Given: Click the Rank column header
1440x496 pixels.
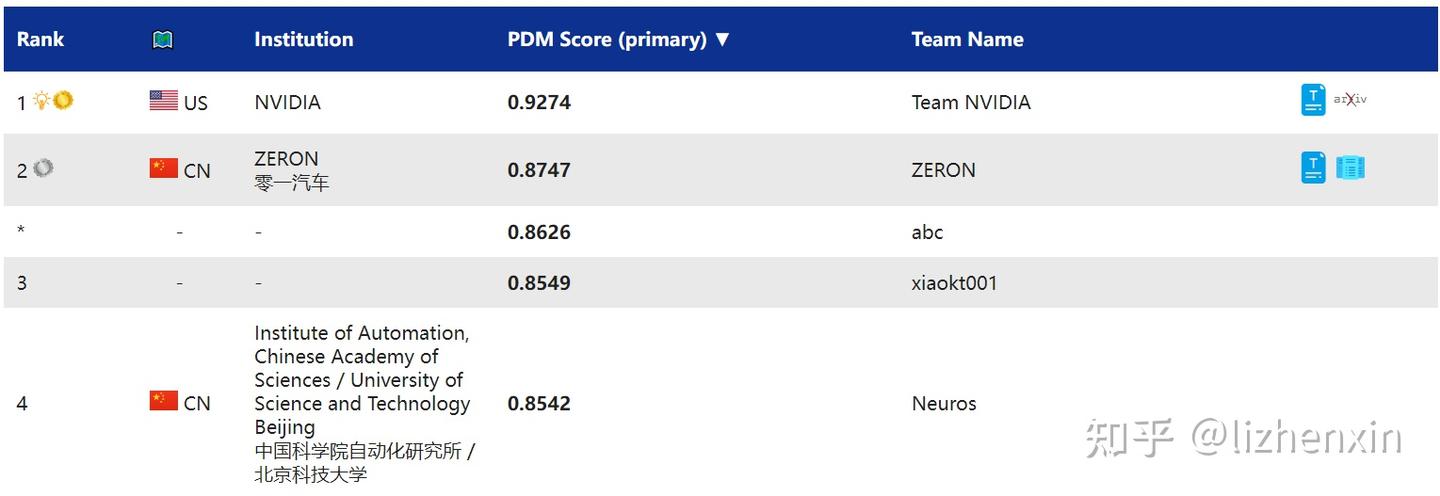Looking at the screenshot, I should pos(40,40).
